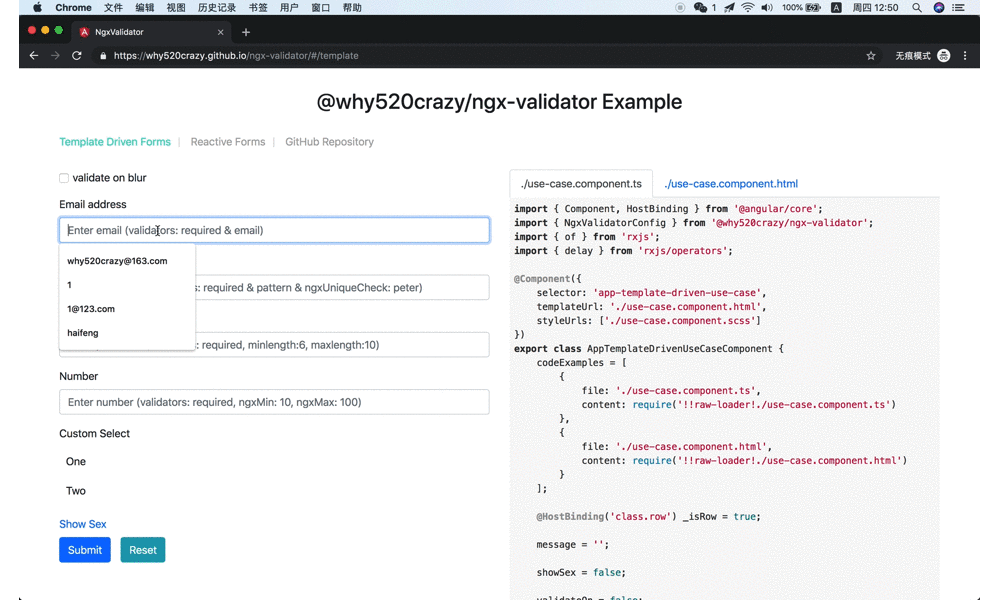The height and width of the screenshot is (600, 1000).
Task: Click the volume icon in menu bar
Action: click(x=767, y=8)
